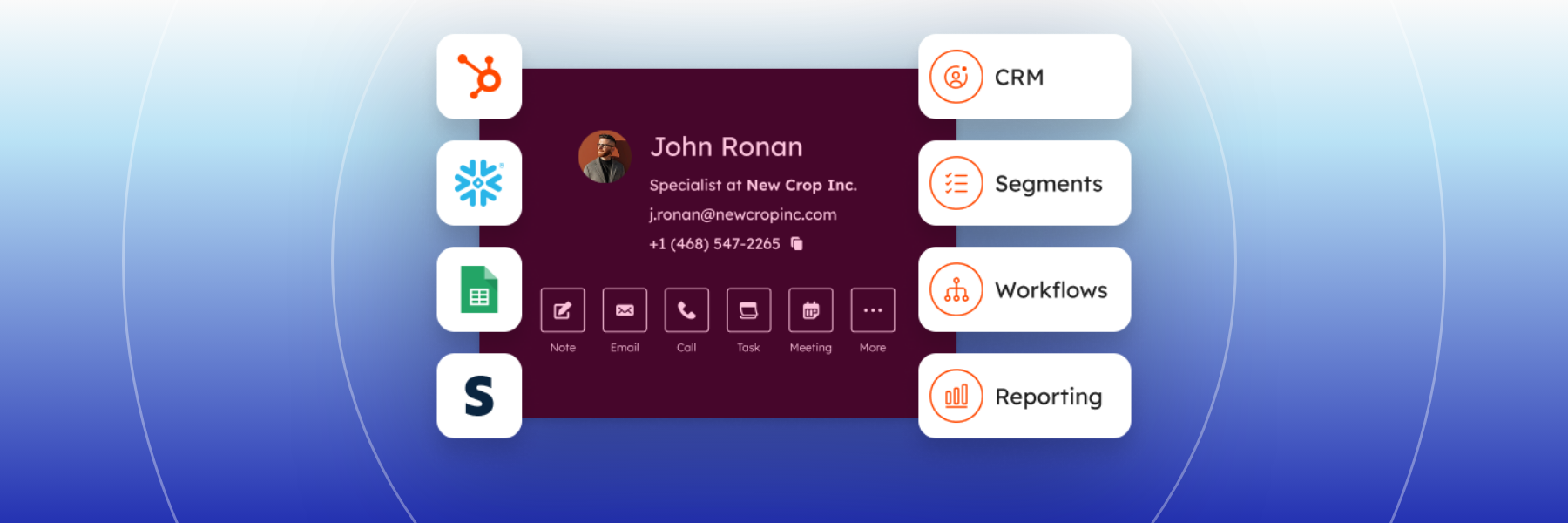Open the More three-dots icon
This screenshot has width=1568, height=523.
click(873, 310)
